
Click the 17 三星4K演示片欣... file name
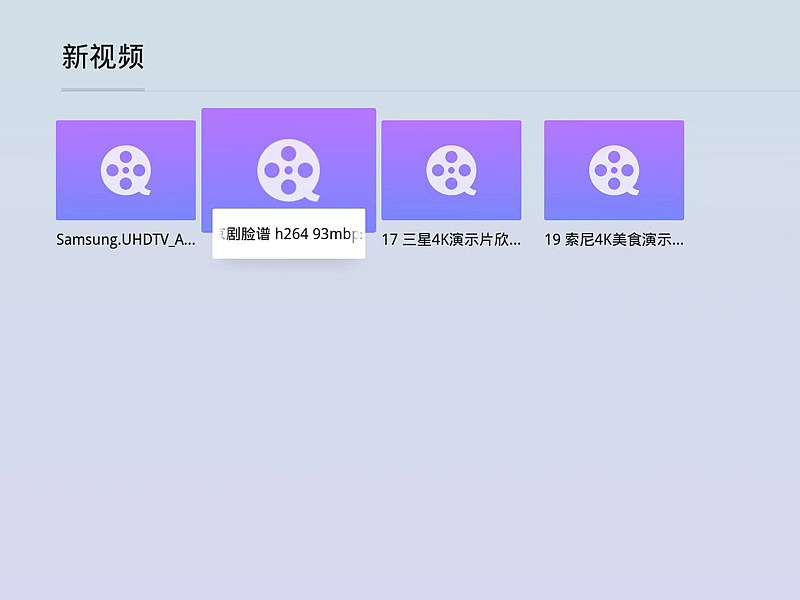[451, 239]
